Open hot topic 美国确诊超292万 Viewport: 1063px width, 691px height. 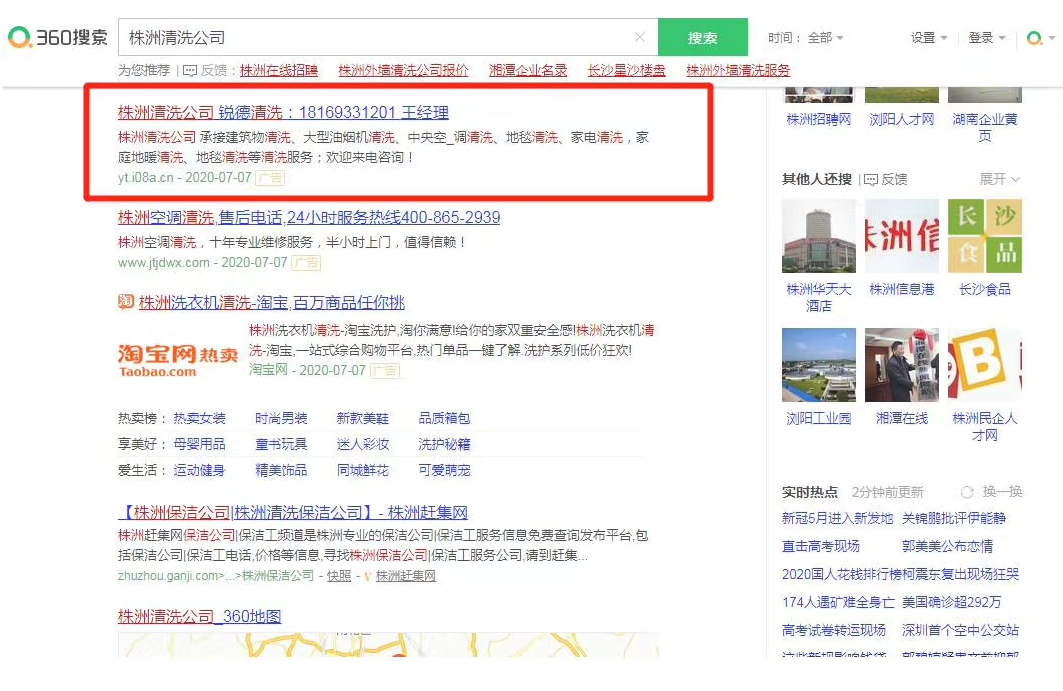[x=952, y=602]
